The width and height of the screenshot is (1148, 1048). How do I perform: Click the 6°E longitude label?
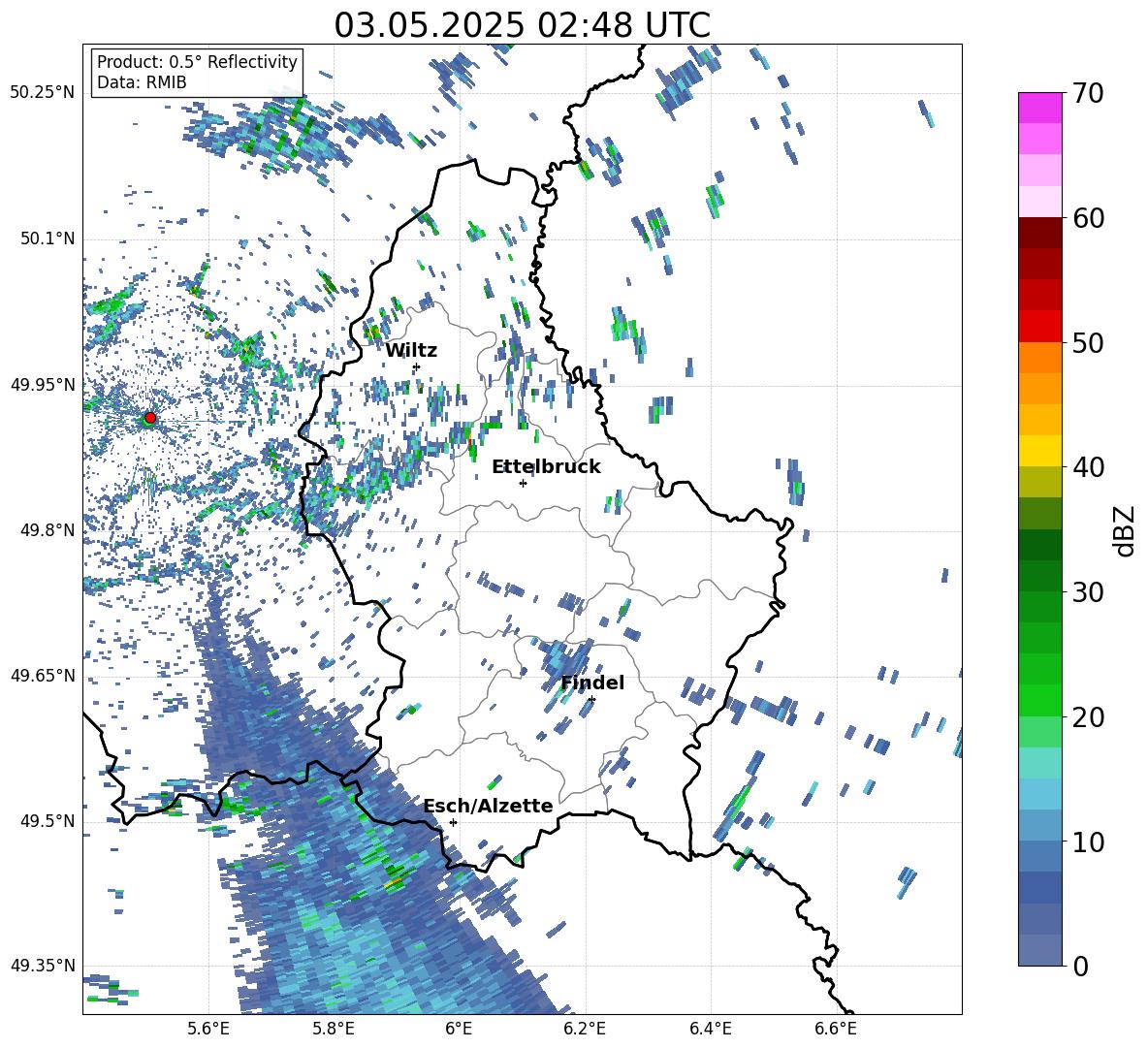pyautogui.click(x=459, y=1029)
